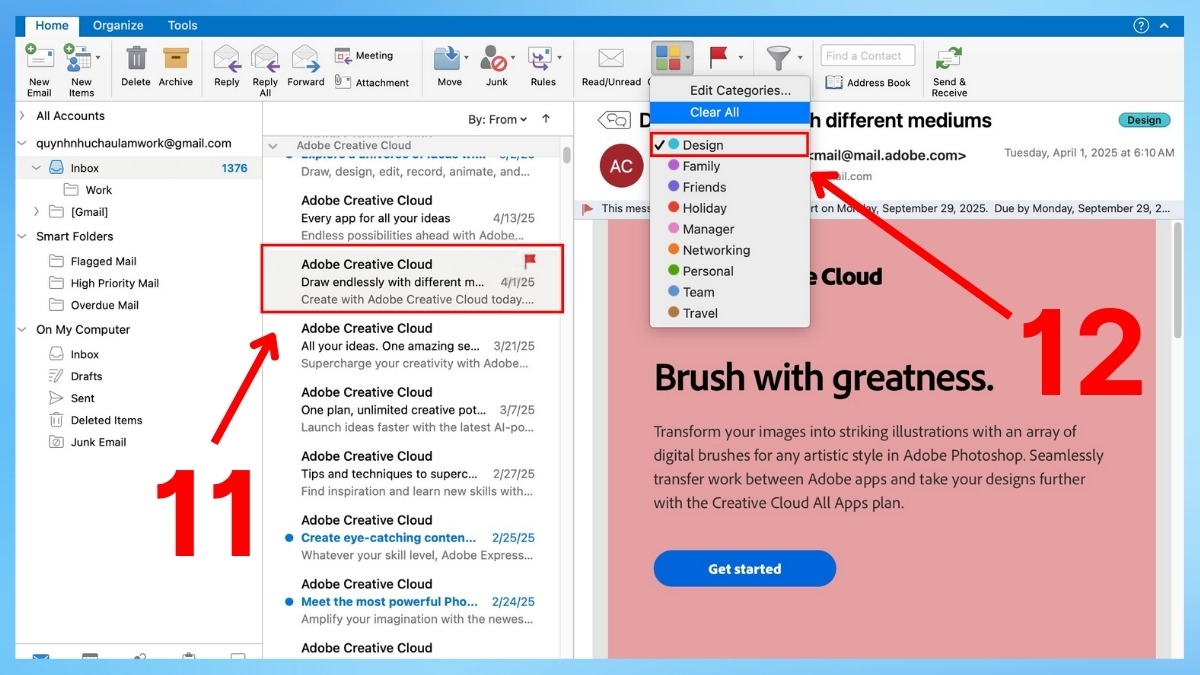1200x675 pixels.
Task: Switch to the Tools ribbon tab
Action: [183, 26]
